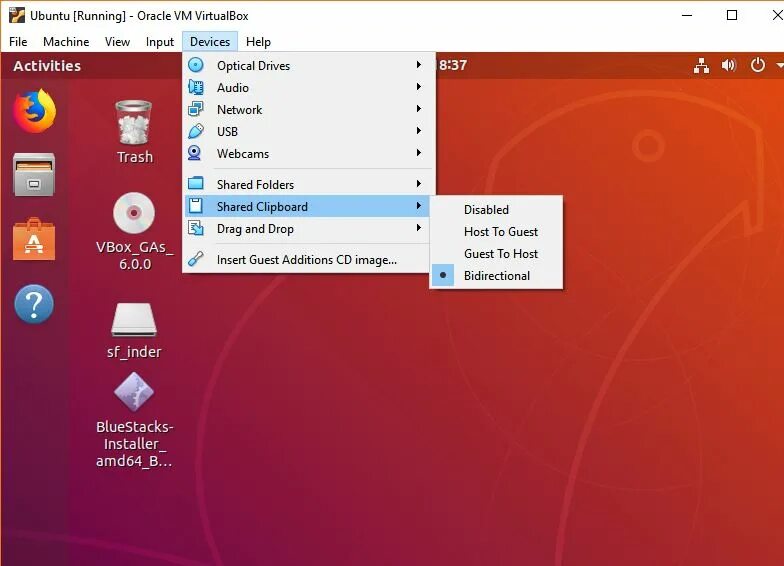Open the Input menu
784x566 pixels.
coord(160,42)
